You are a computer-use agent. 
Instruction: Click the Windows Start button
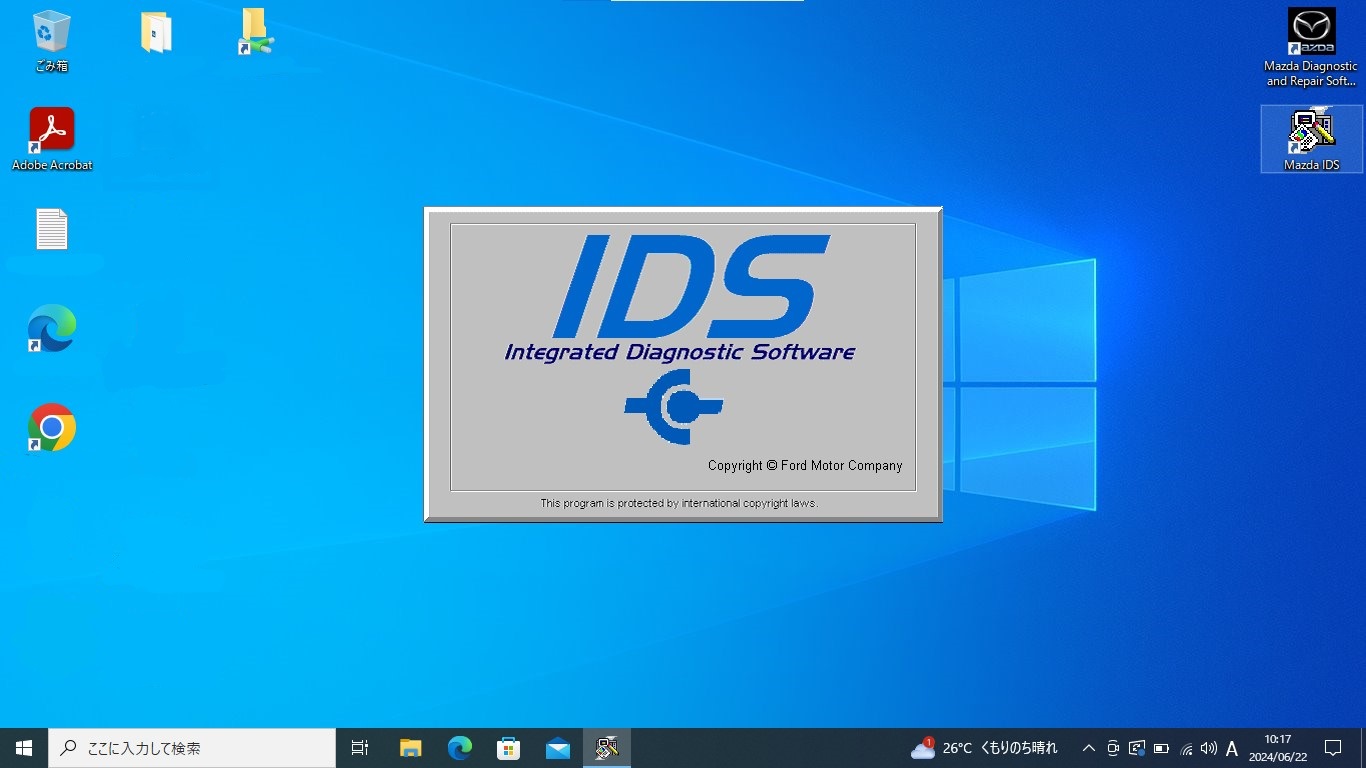24,748
